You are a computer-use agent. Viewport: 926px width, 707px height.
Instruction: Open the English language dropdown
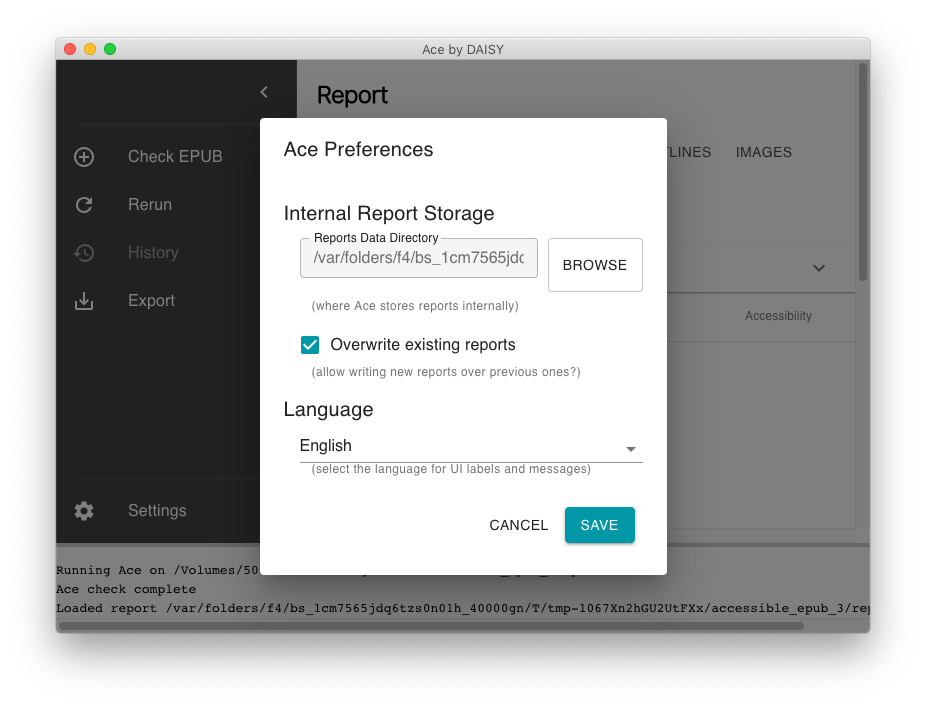point(471,446)
